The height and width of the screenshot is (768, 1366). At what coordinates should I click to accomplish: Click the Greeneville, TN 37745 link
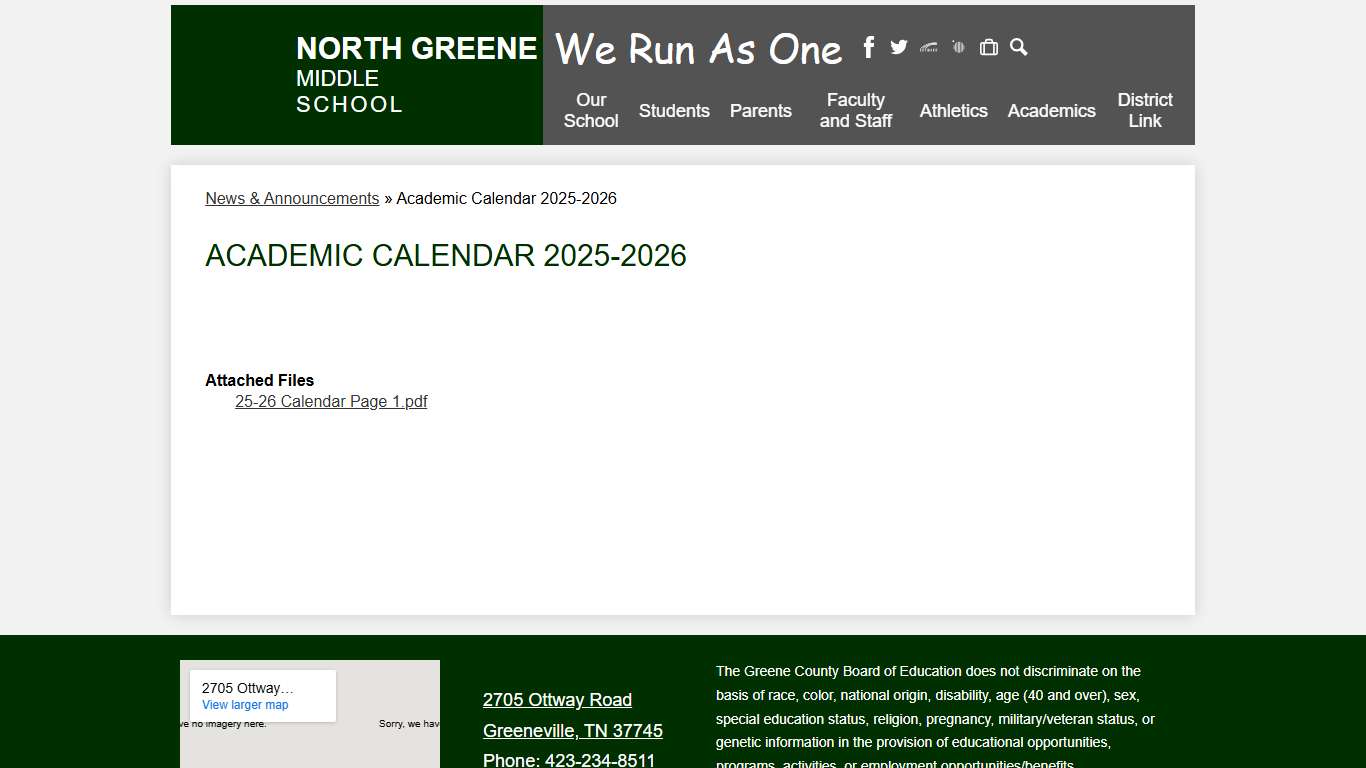572,731
